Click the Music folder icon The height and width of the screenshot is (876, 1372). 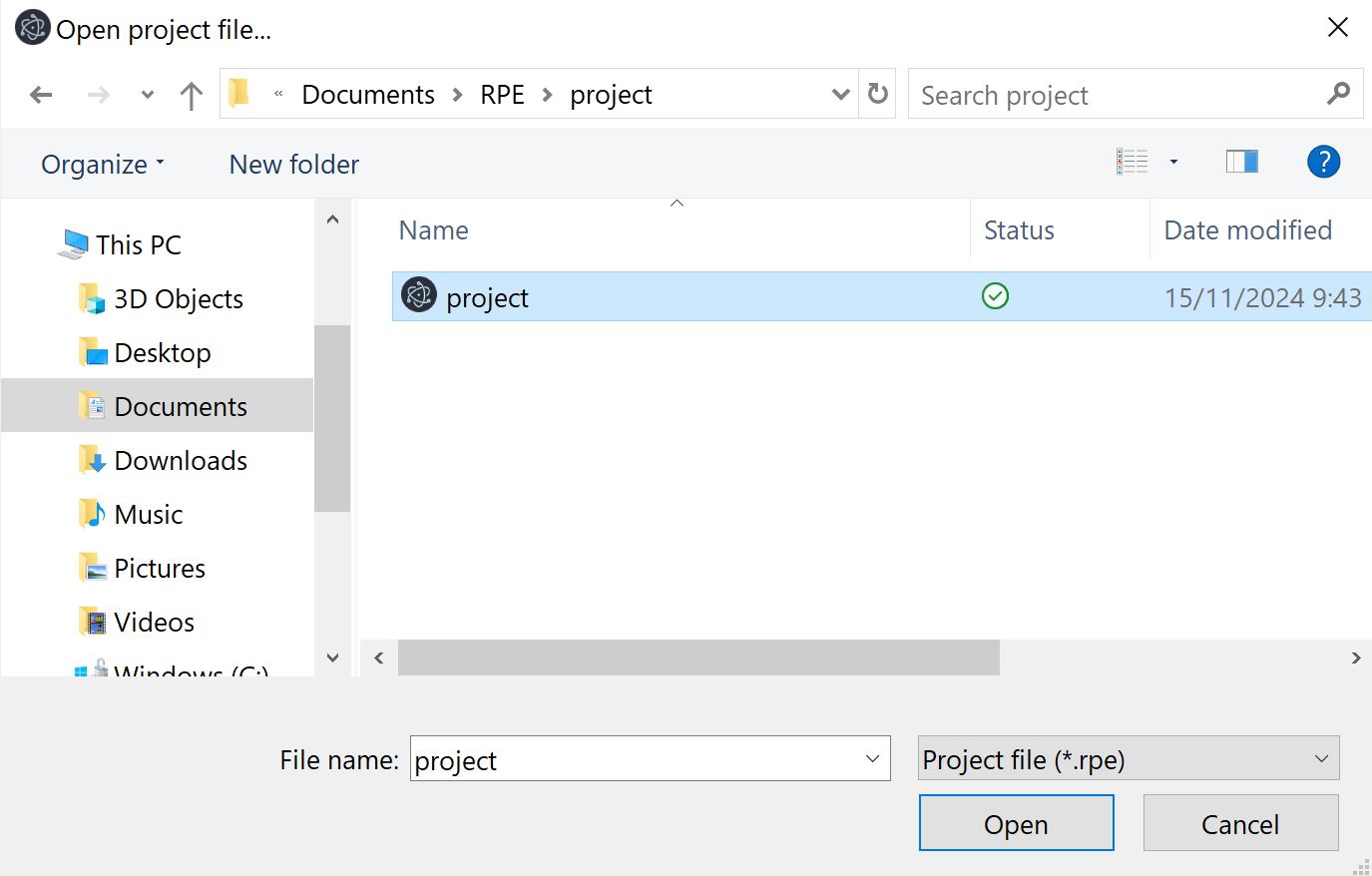[x=92, y=514]
